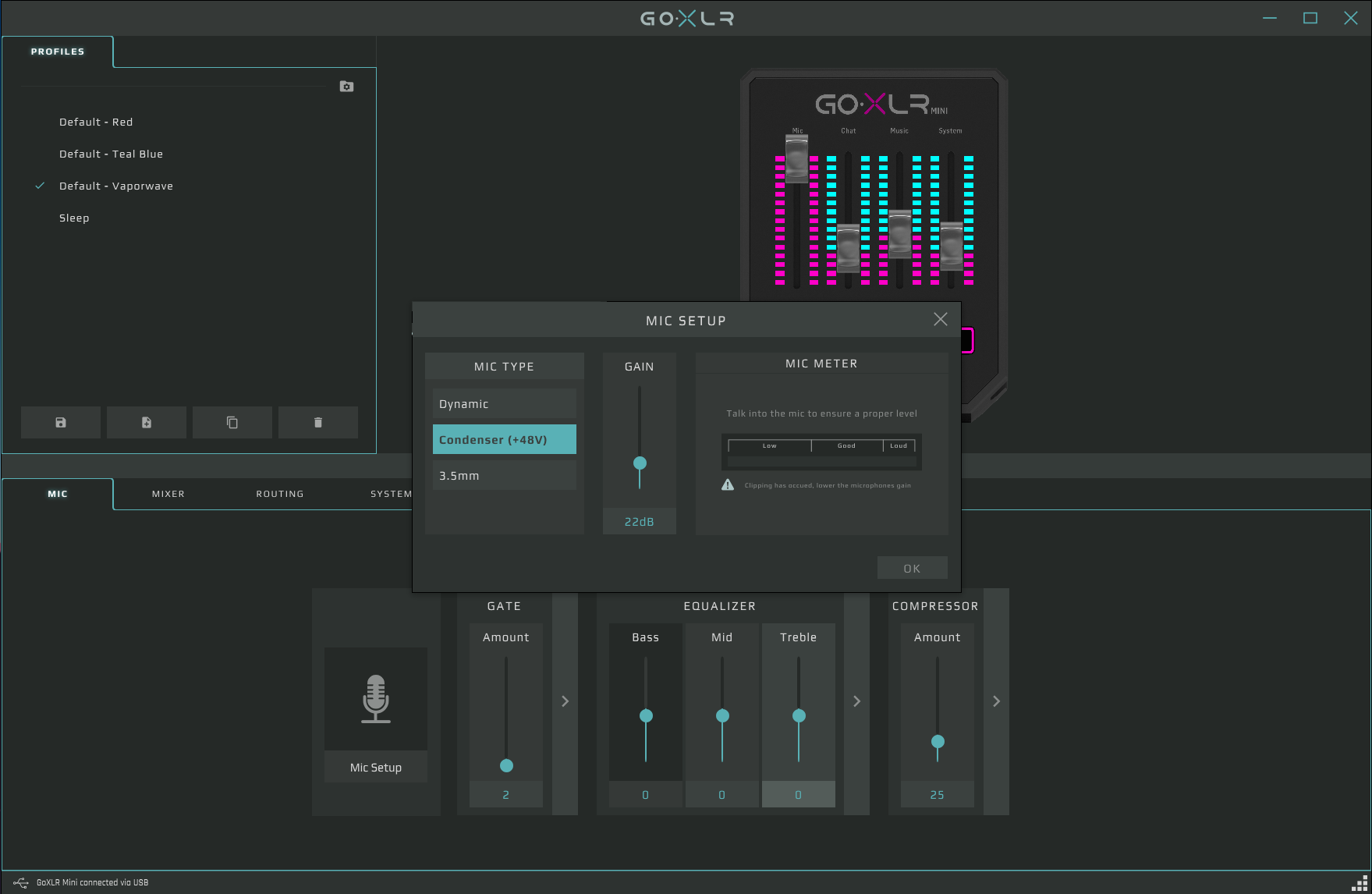Screen dimensions: 1372x894
Task: Open the profiles folder icon
Action: pyautogui.click(x=347, y=87)
